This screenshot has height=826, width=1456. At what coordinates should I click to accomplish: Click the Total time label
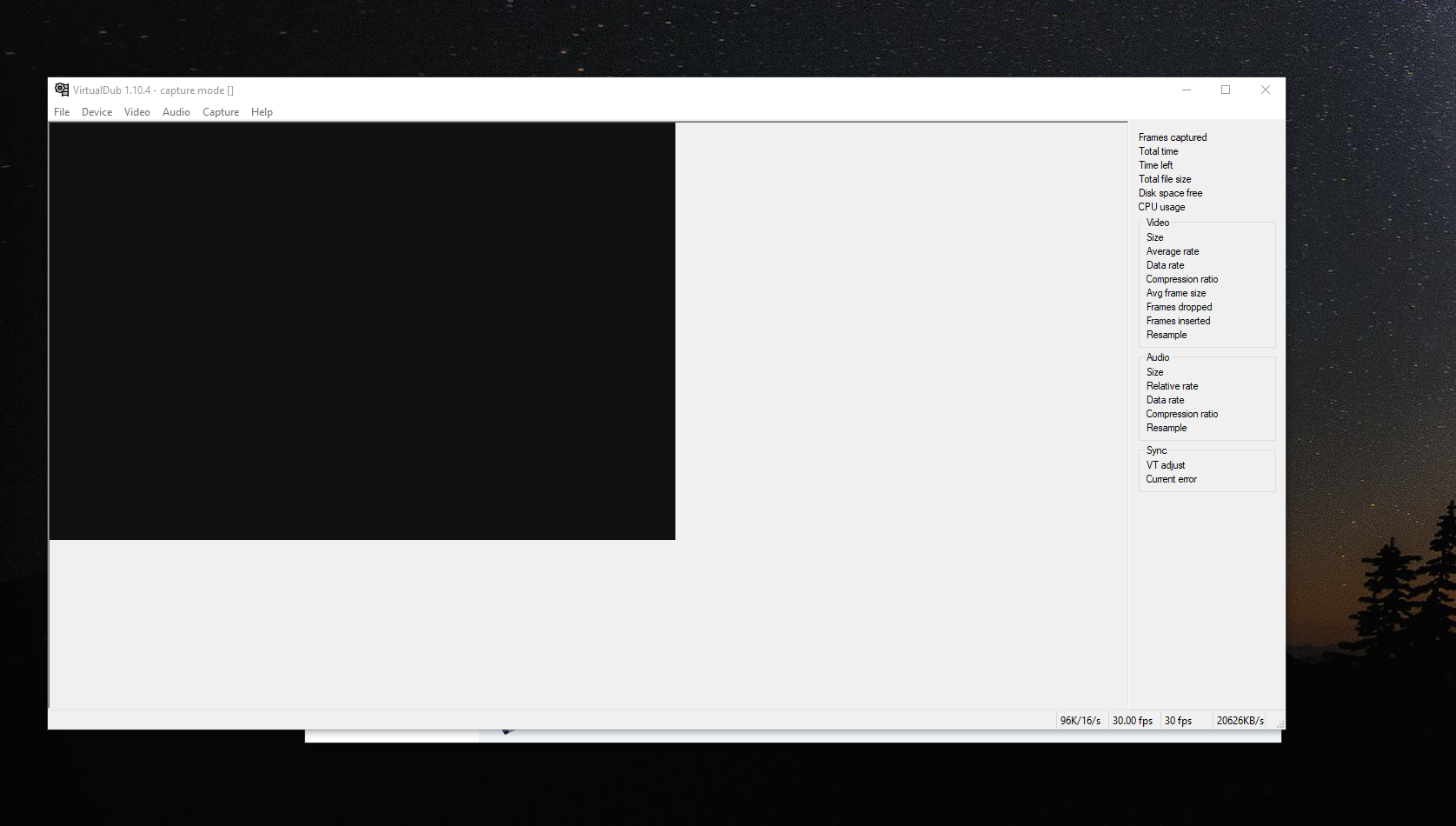tap(1158, 151)
